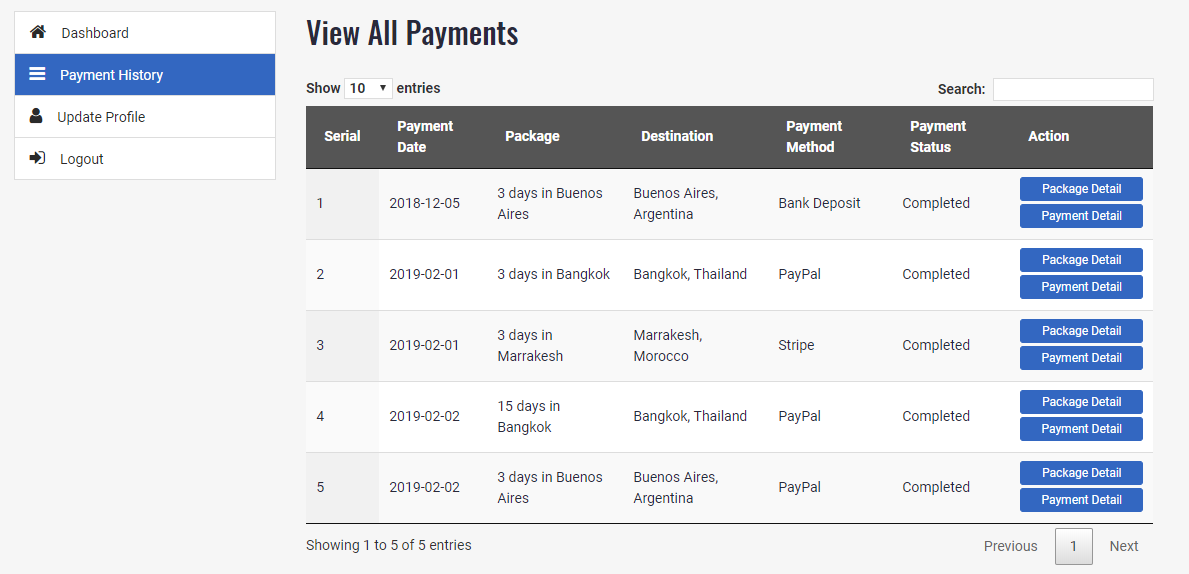The height and width of the screenshot is (574, 1189).
Task: Select the Update Profile menu item
Action: click(101, 117)
